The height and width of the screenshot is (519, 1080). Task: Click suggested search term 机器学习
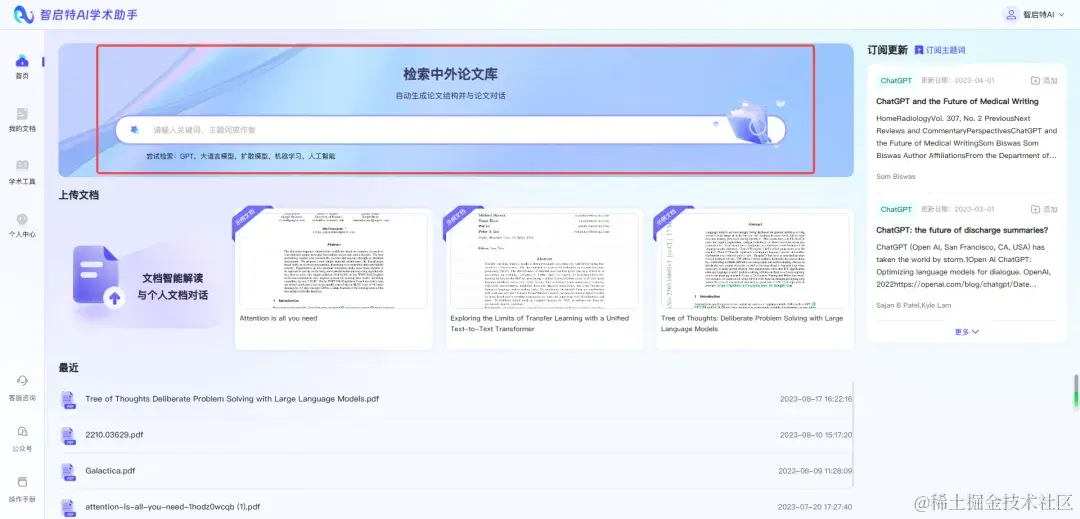click(x=288, y=156)
